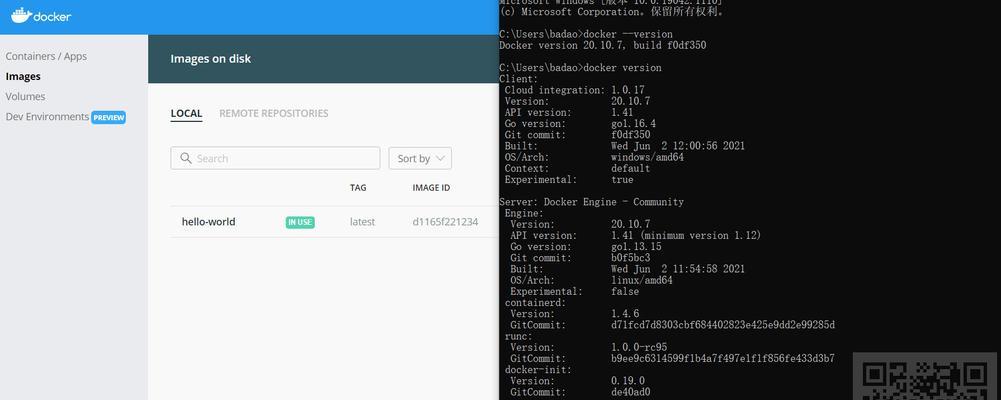
Task: Select Images in the sidebar
Action: [23, 77]
